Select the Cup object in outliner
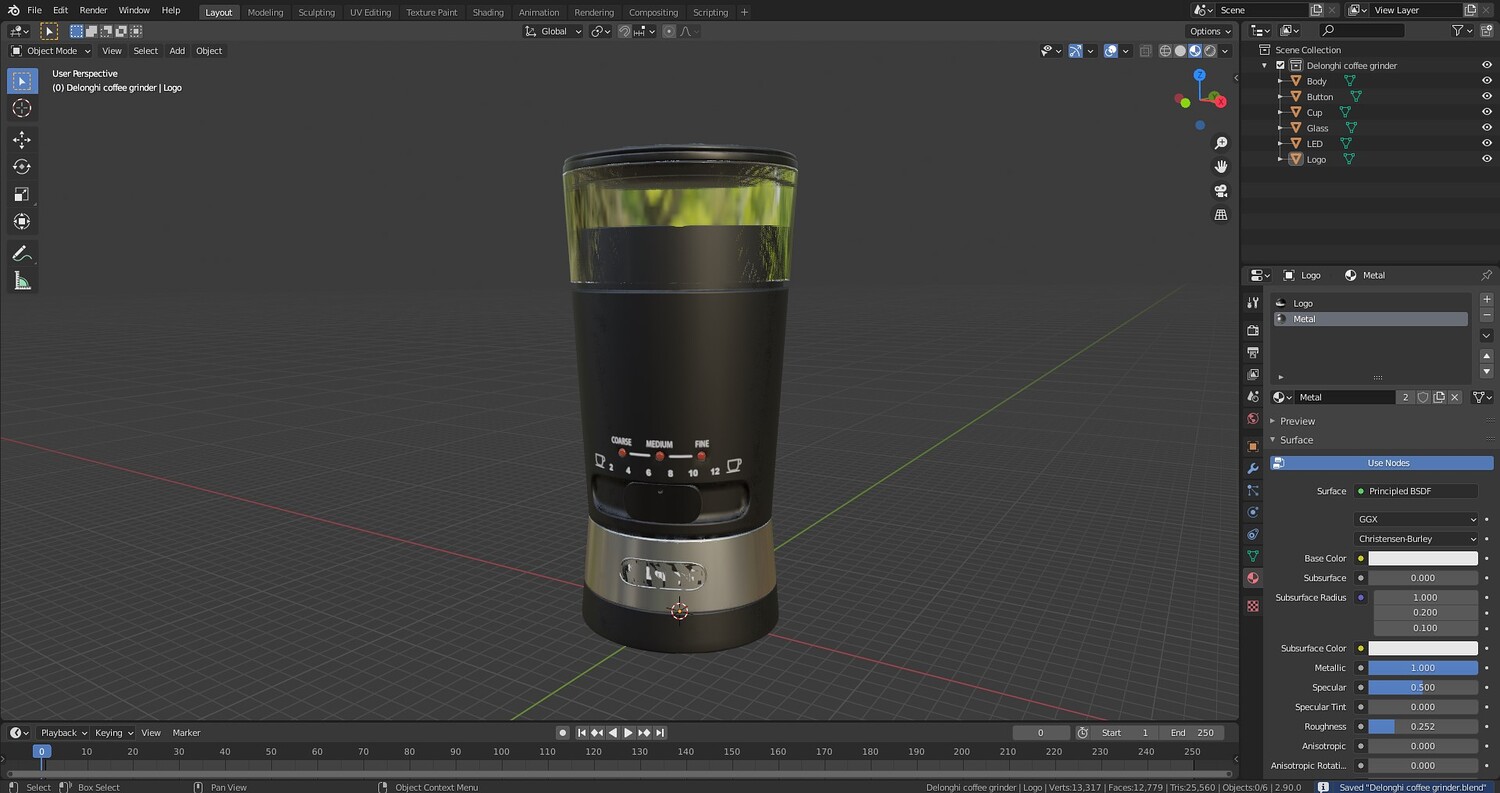Viewport: 1500px width, 793px height. 1314,113
